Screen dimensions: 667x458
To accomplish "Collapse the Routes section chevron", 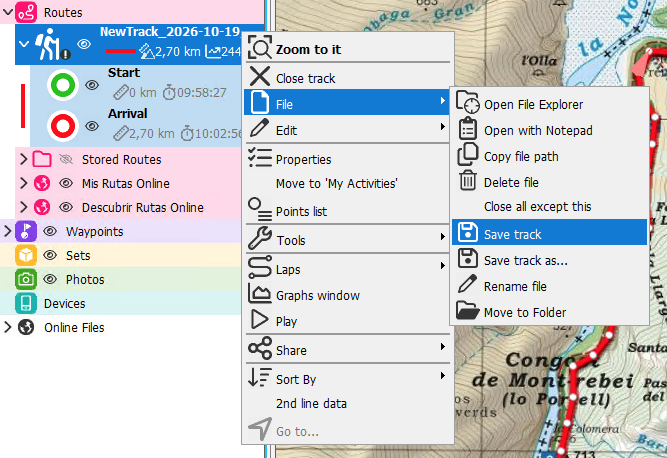I will [7, 12].
